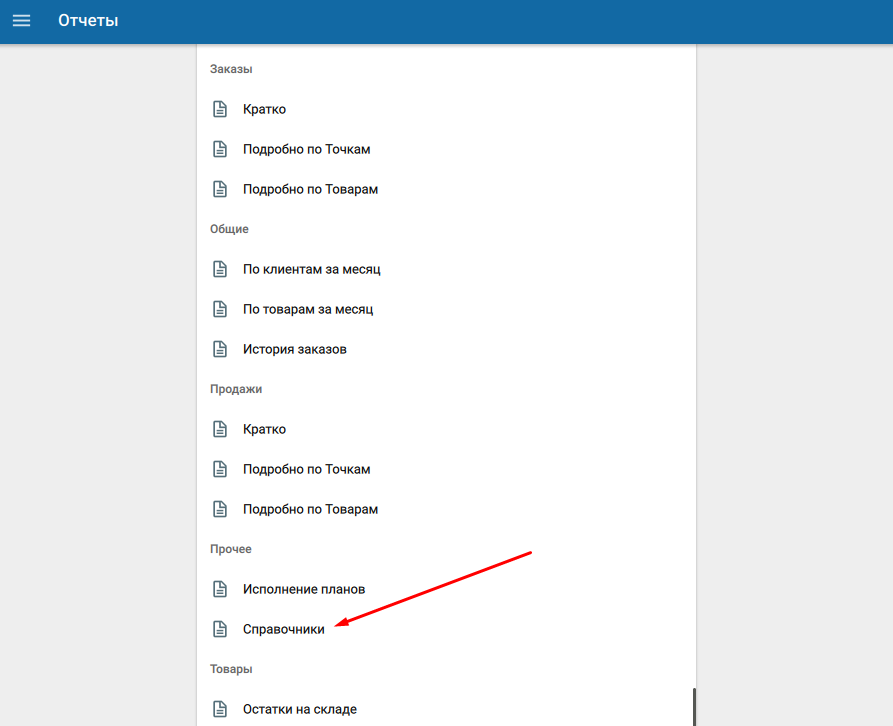The width and height of the screenshot is (893, 726).
Task: Click the vertical scrollbar thumb of the list
Action: [693, 706]
